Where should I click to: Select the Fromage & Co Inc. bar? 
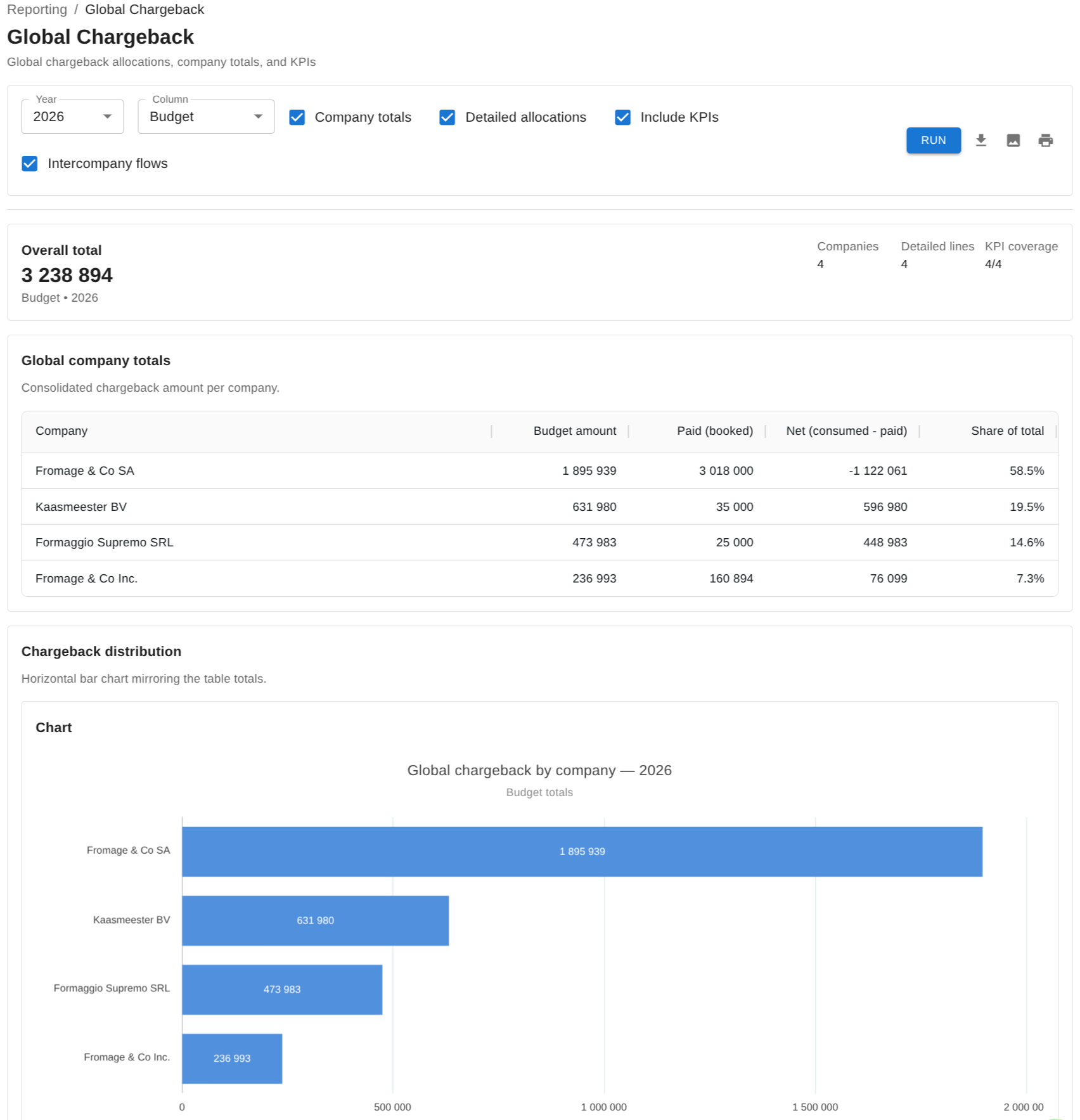(x=231, y=1058)
